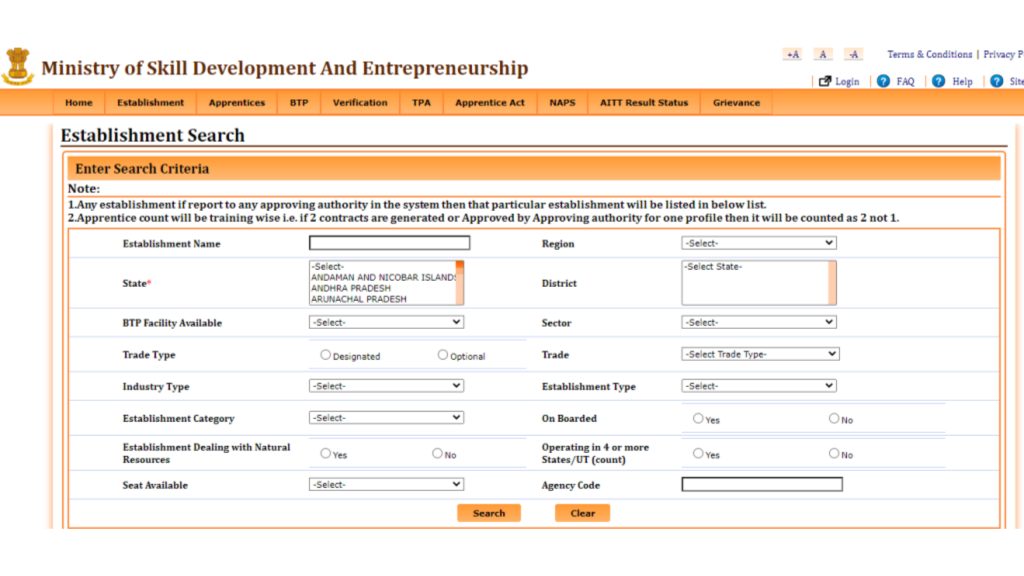Open the Trade dropdown

(760, 354)
